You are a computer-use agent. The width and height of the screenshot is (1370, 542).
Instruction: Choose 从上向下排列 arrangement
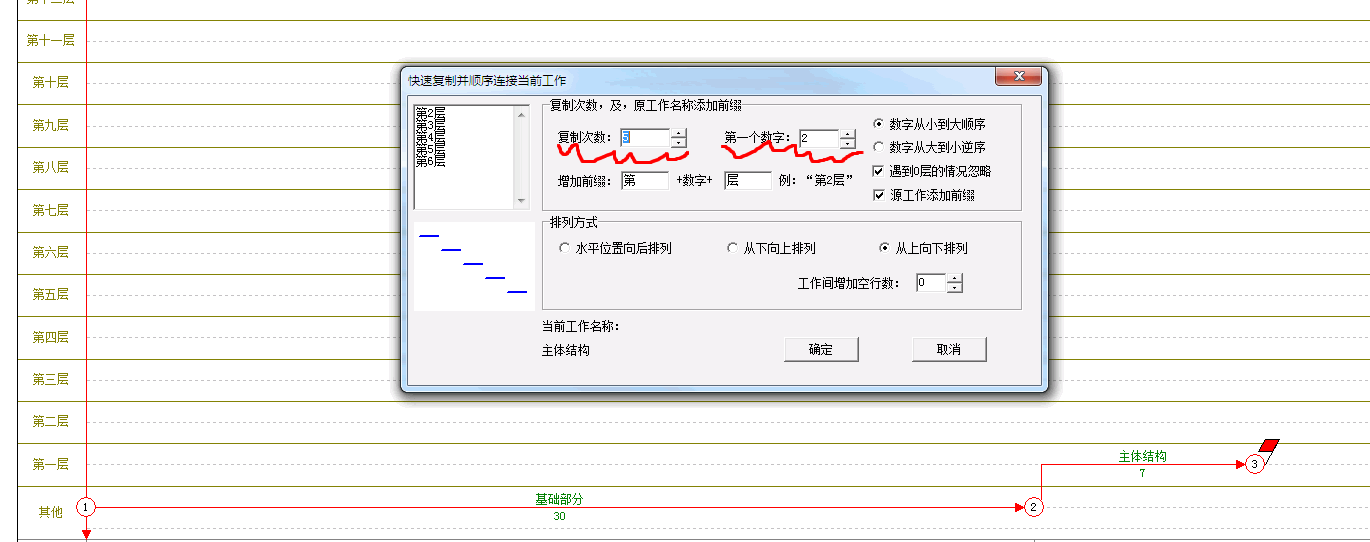tap(923, 248)
